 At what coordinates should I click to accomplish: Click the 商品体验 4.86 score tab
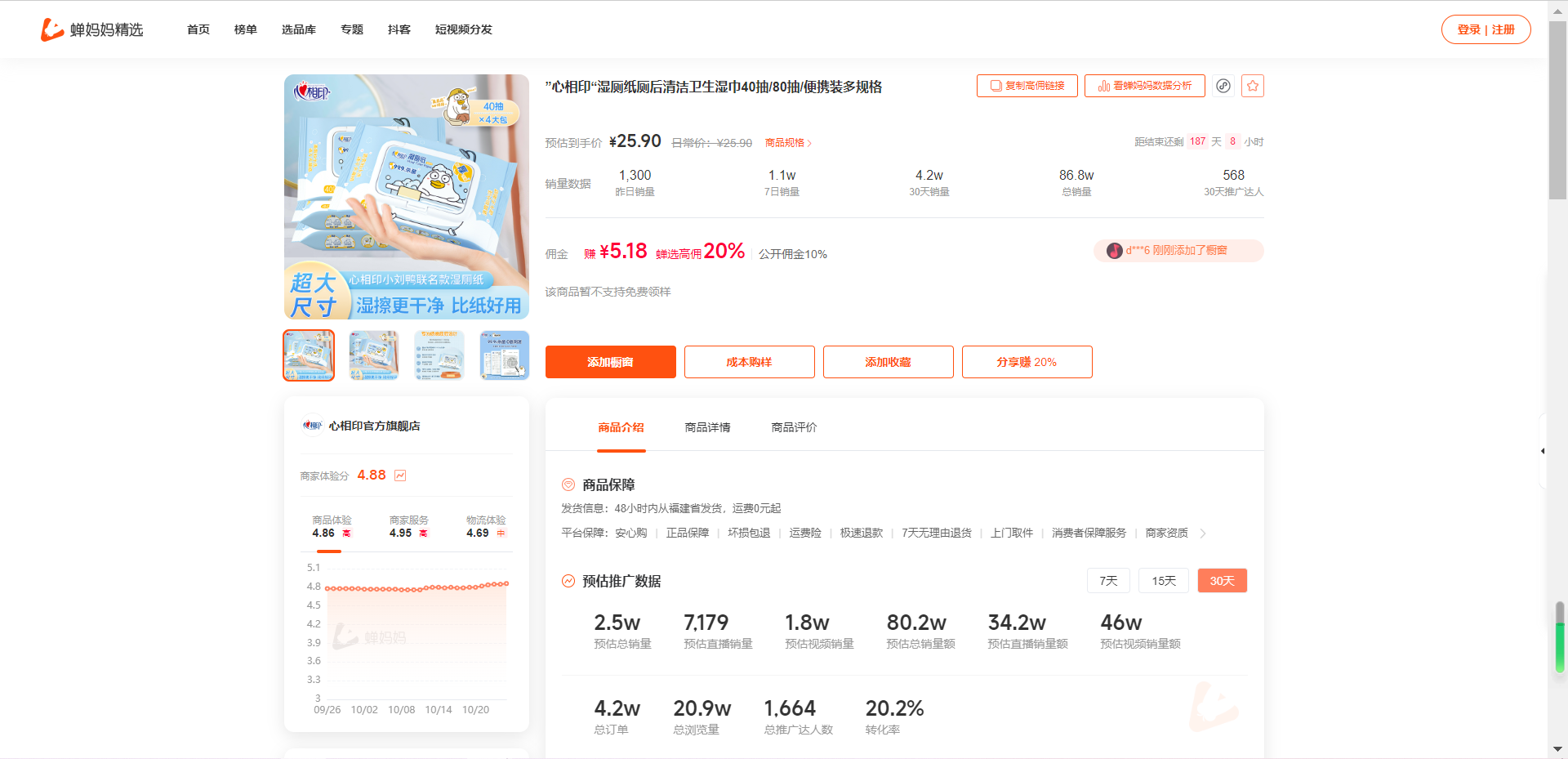coord(332,527)
